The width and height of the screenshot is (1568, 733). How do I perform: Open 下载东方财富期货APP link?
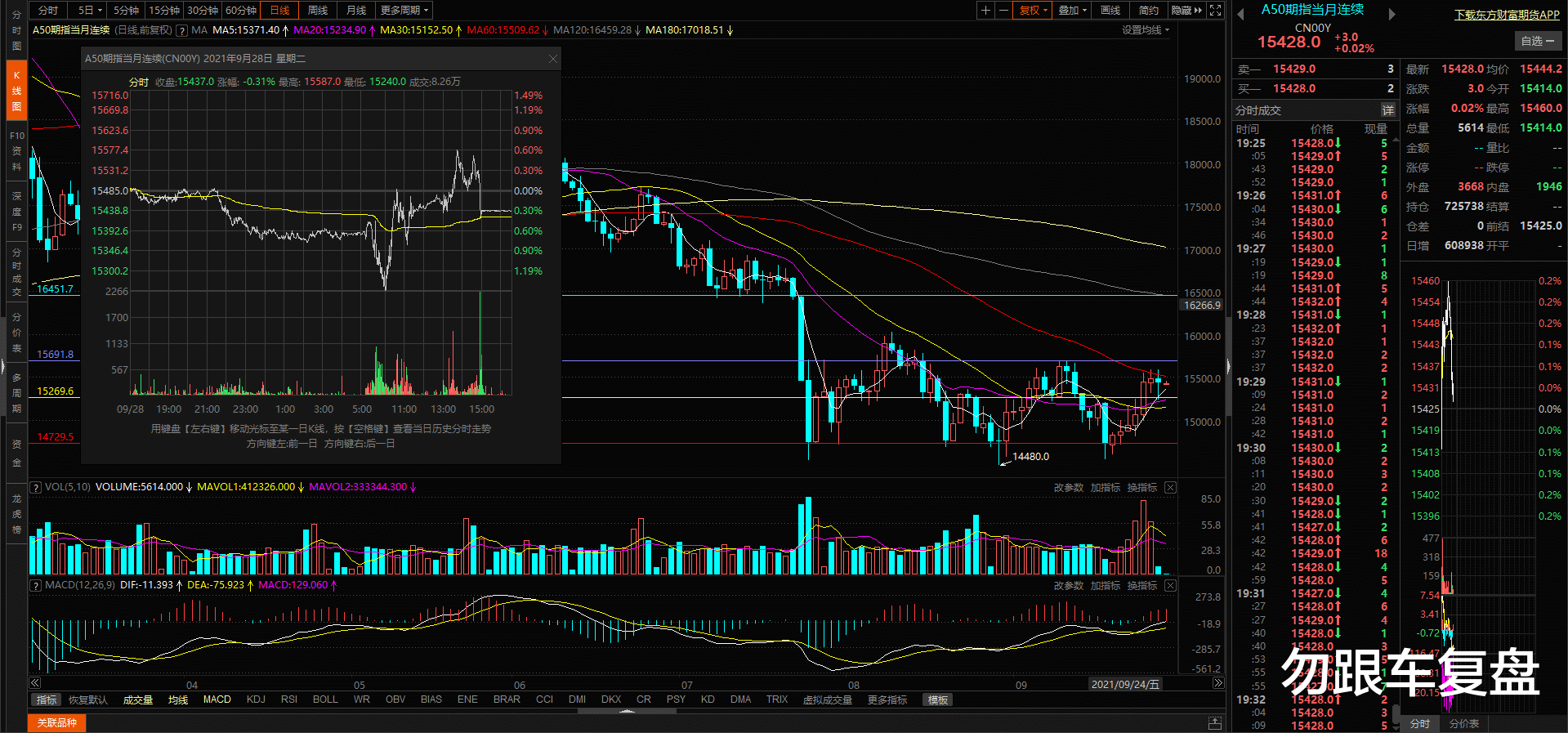pyautogui.click(x=1507, y=15)
